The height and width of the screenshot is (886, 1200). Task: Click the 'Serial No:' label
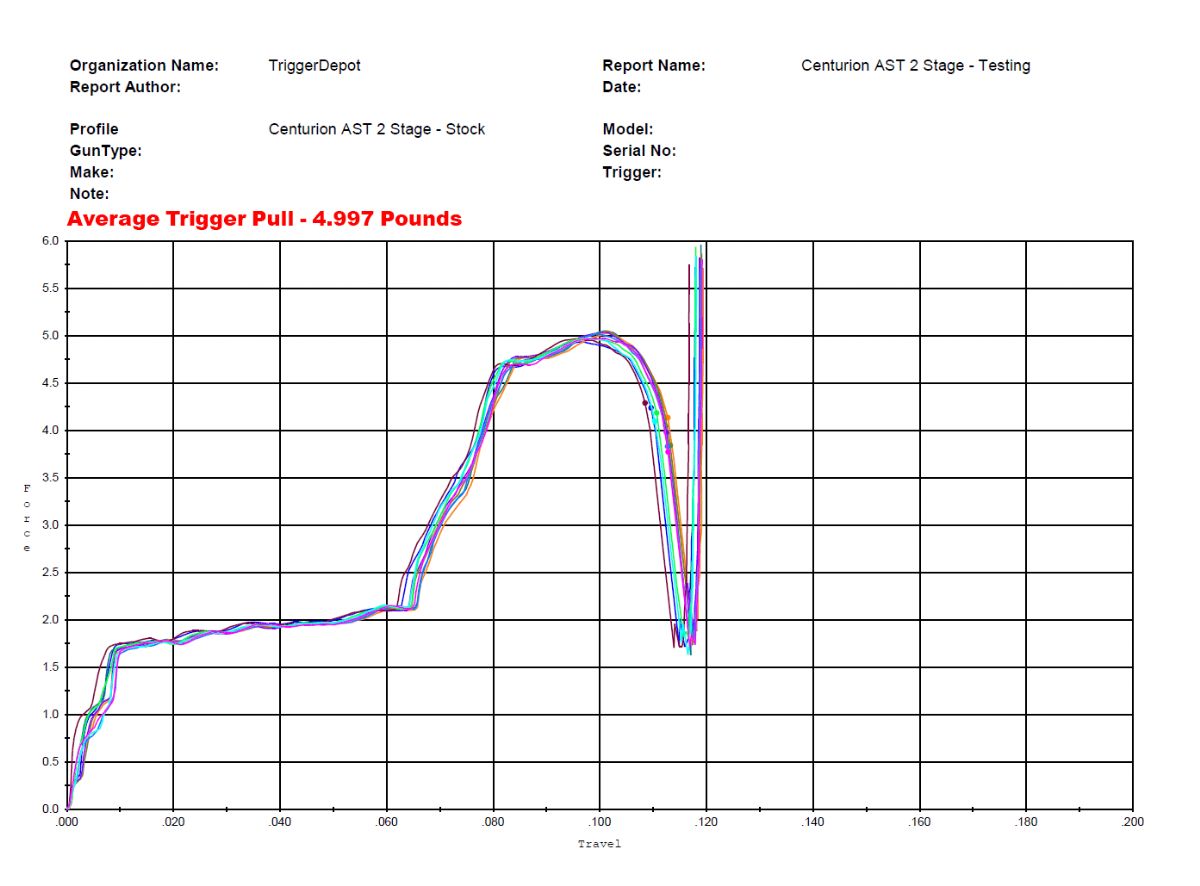(640, 151)
